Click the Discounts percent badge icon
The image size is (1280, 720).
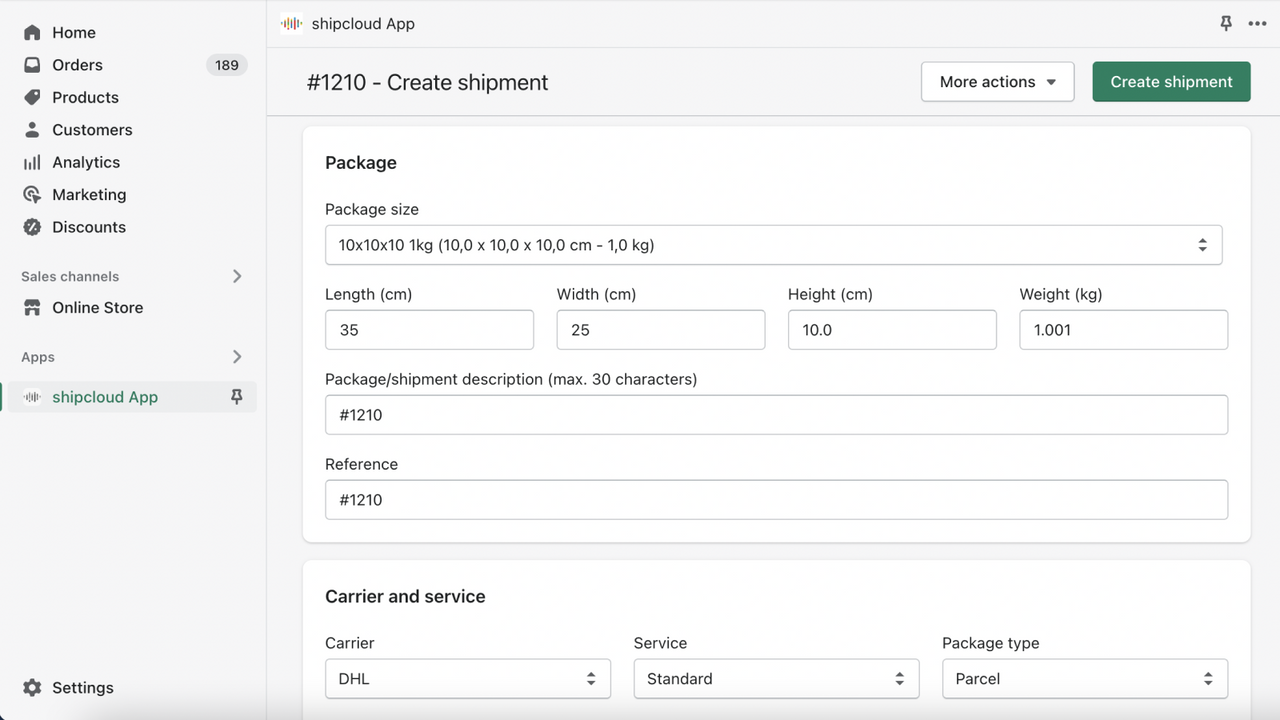tap(32, 227)
